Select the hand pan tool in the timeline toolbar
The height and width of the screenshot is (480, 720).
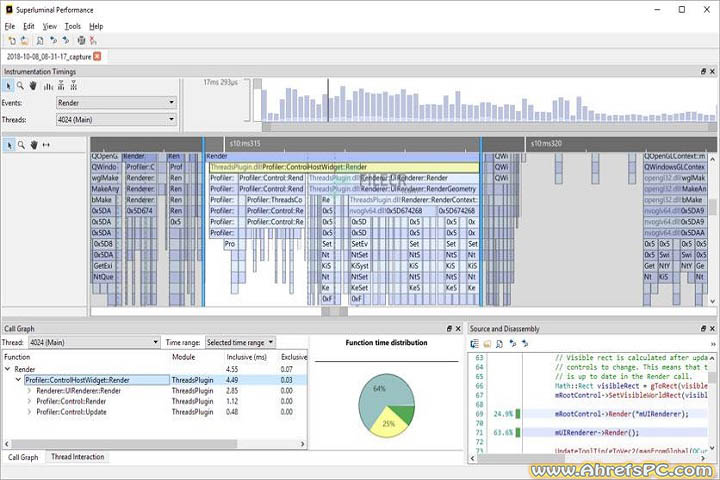(x=34, y=145)
